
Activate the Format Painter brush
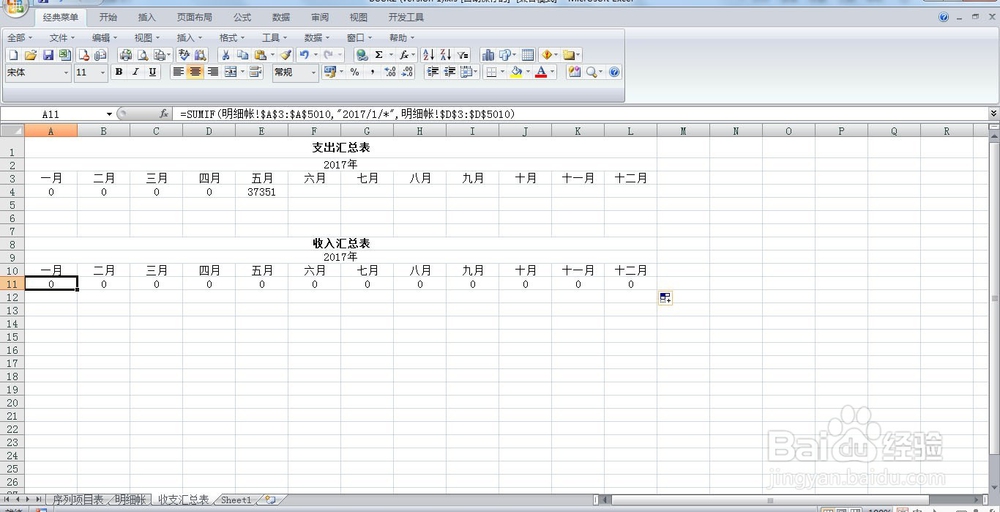pos(286,55)
